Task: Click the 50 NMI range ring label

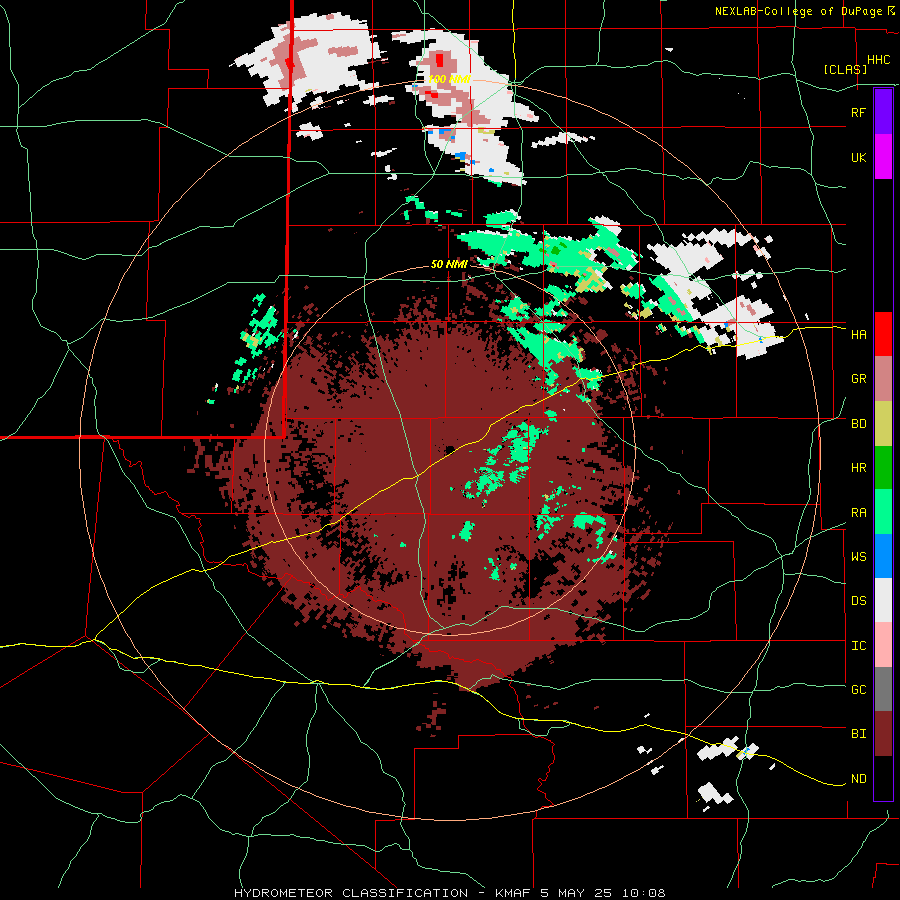Action: click(x=448, y=265)
